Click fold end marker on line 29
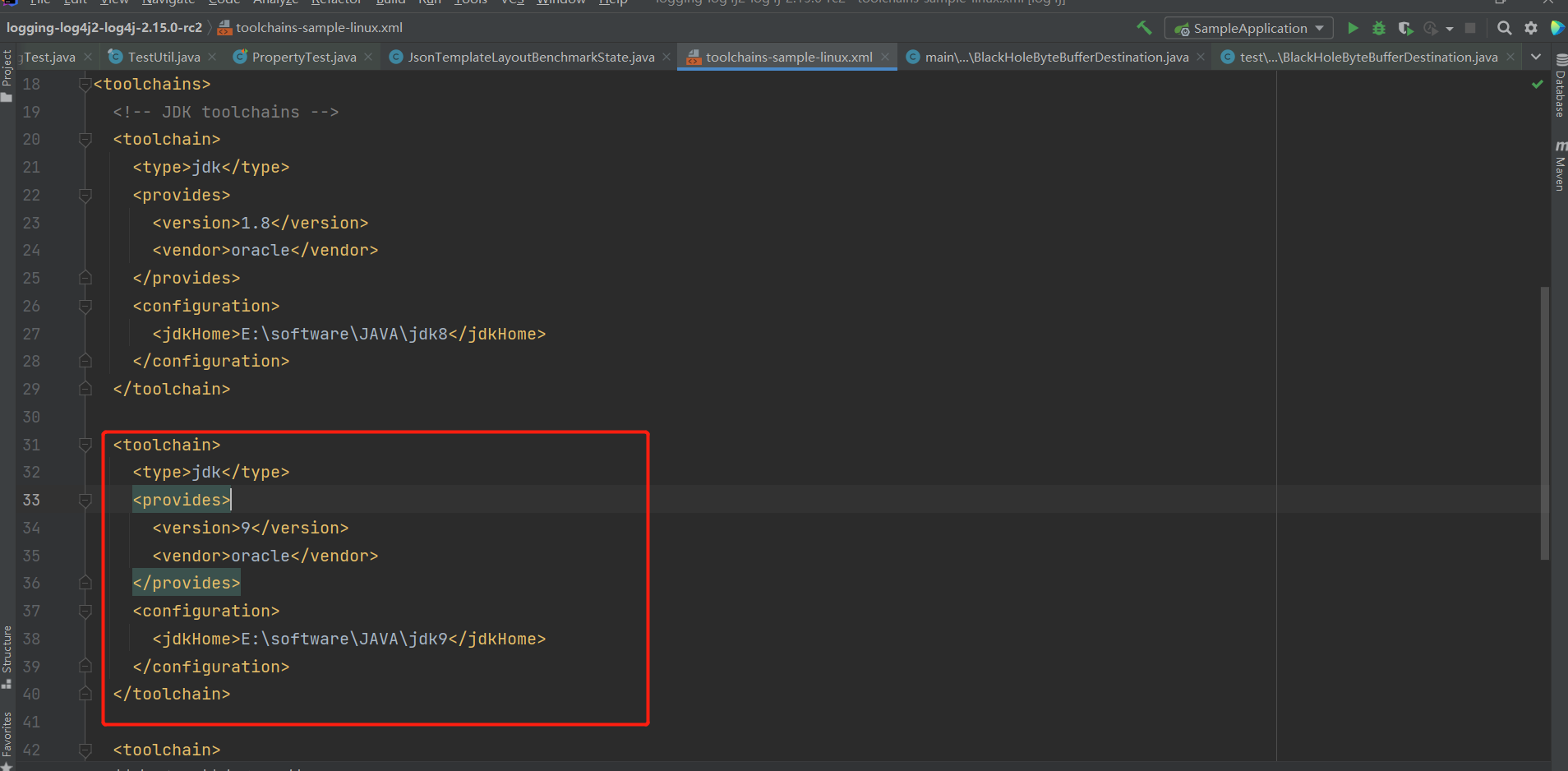The width and height of the screenshot is (1568, 771). tap(85, 389)
